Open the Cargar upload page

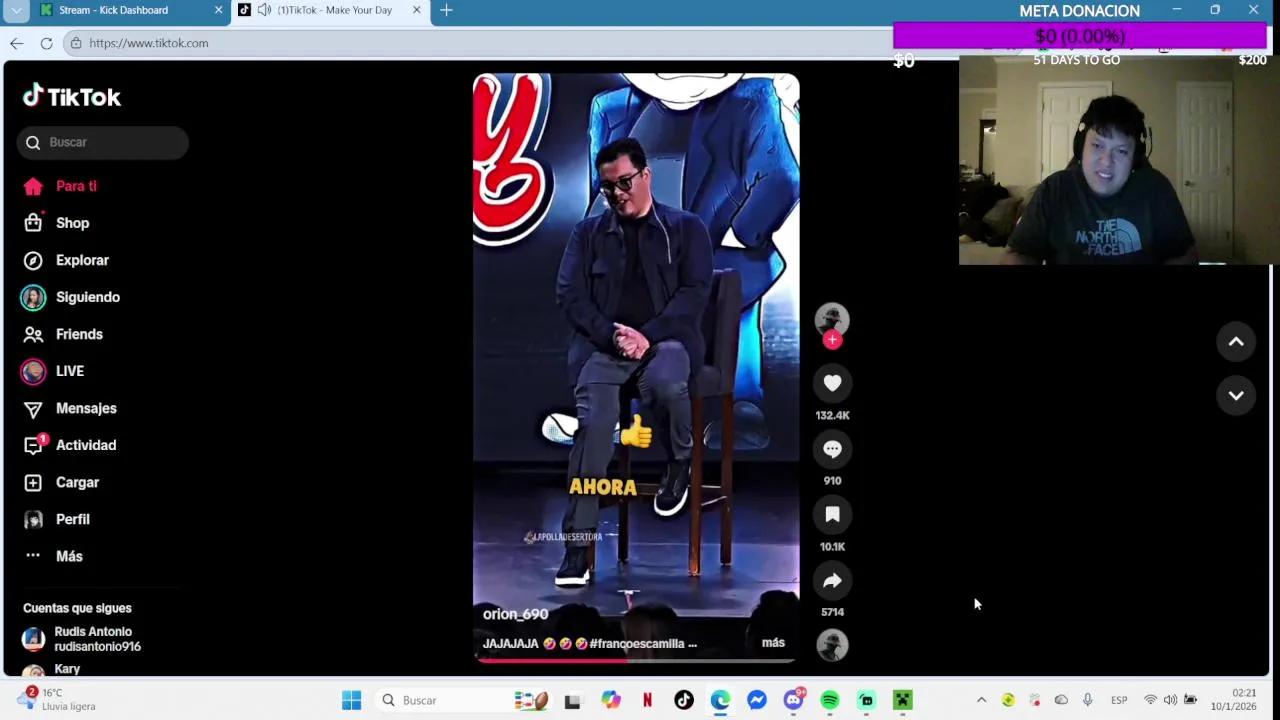62,482
